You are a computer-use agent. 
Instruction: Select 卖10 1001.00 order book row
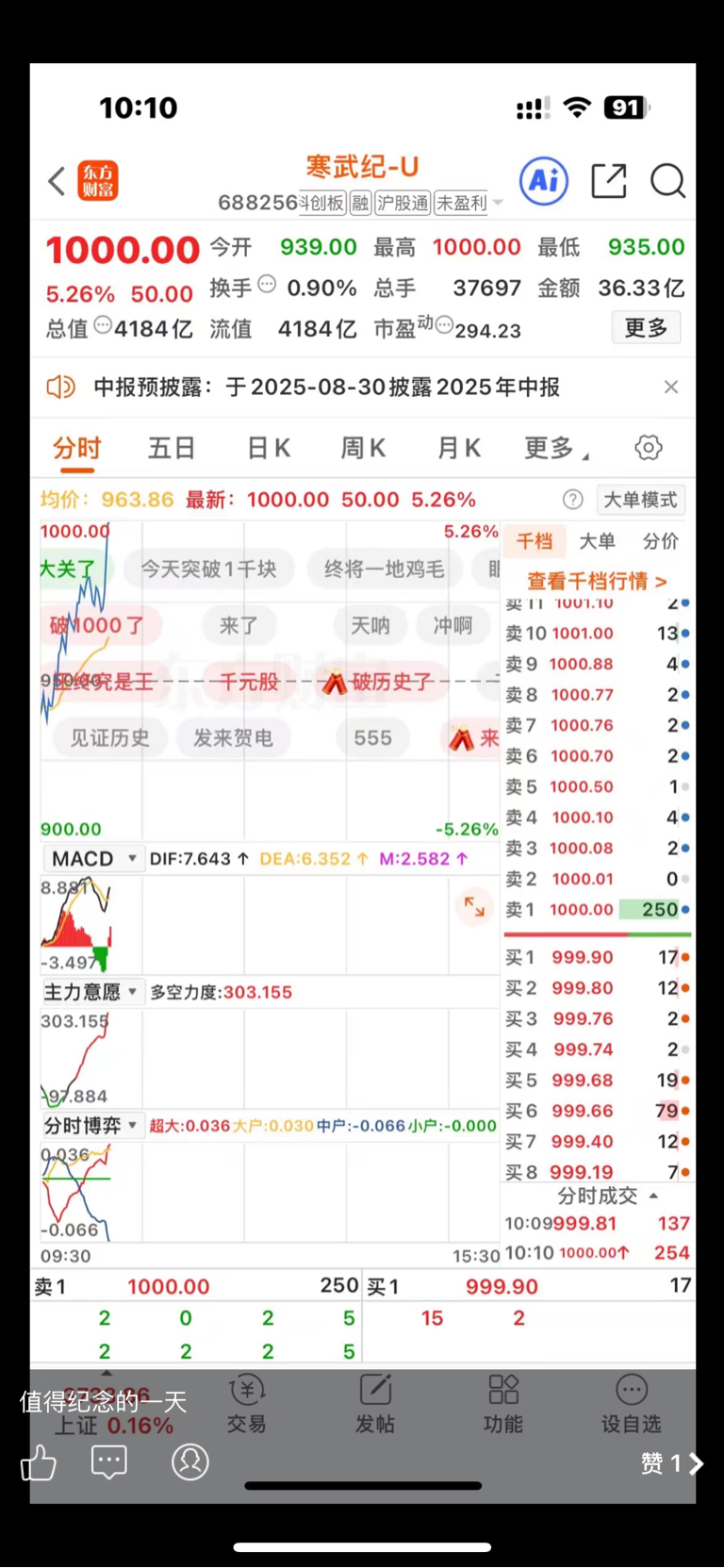(x=597, y=634)
